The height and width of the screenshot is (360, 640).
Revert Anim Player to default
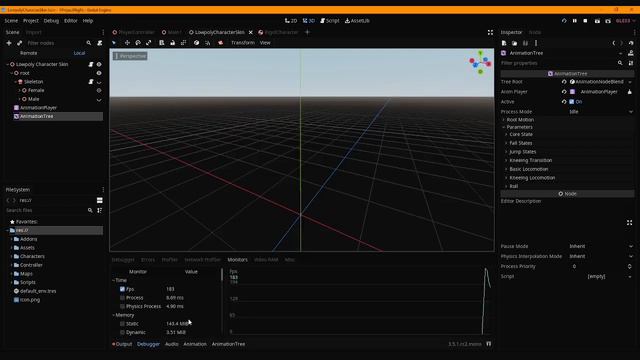click(564, 92)
